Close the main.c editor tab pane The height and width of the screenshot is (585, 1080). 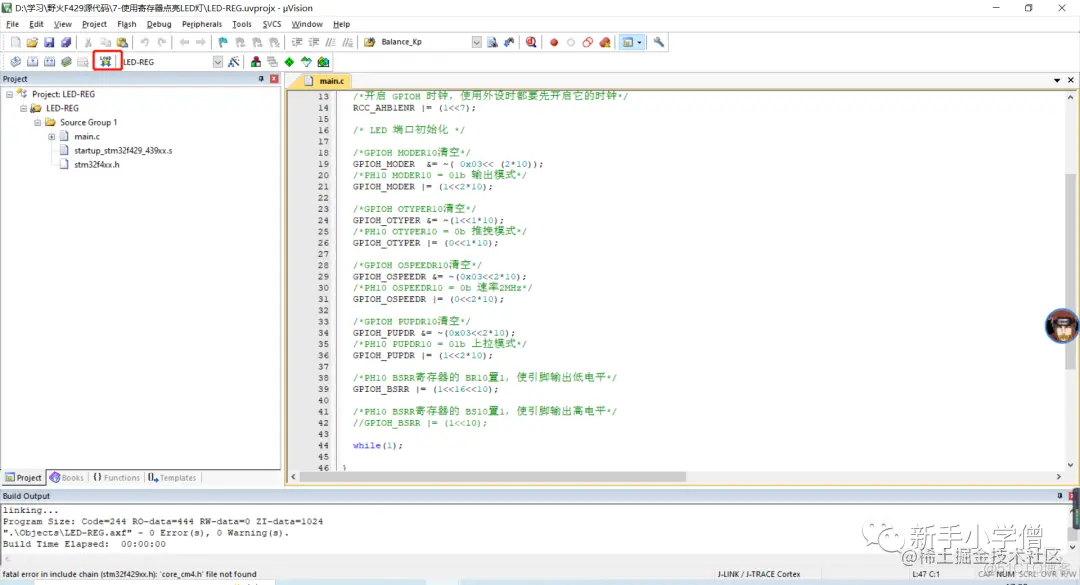click(1070, 81)
